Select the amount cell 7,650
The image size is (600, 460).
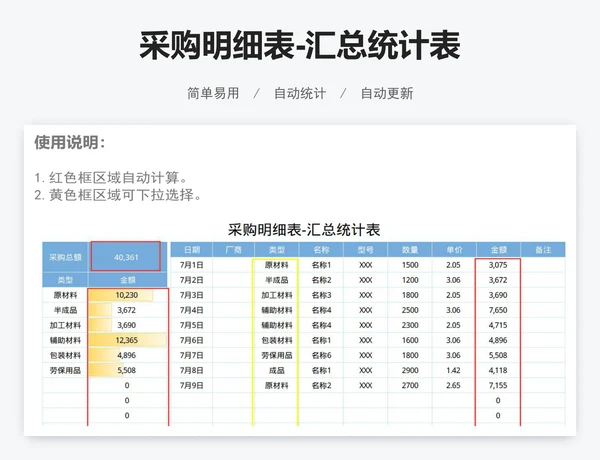pyautogui.click(x=498, y=310)
